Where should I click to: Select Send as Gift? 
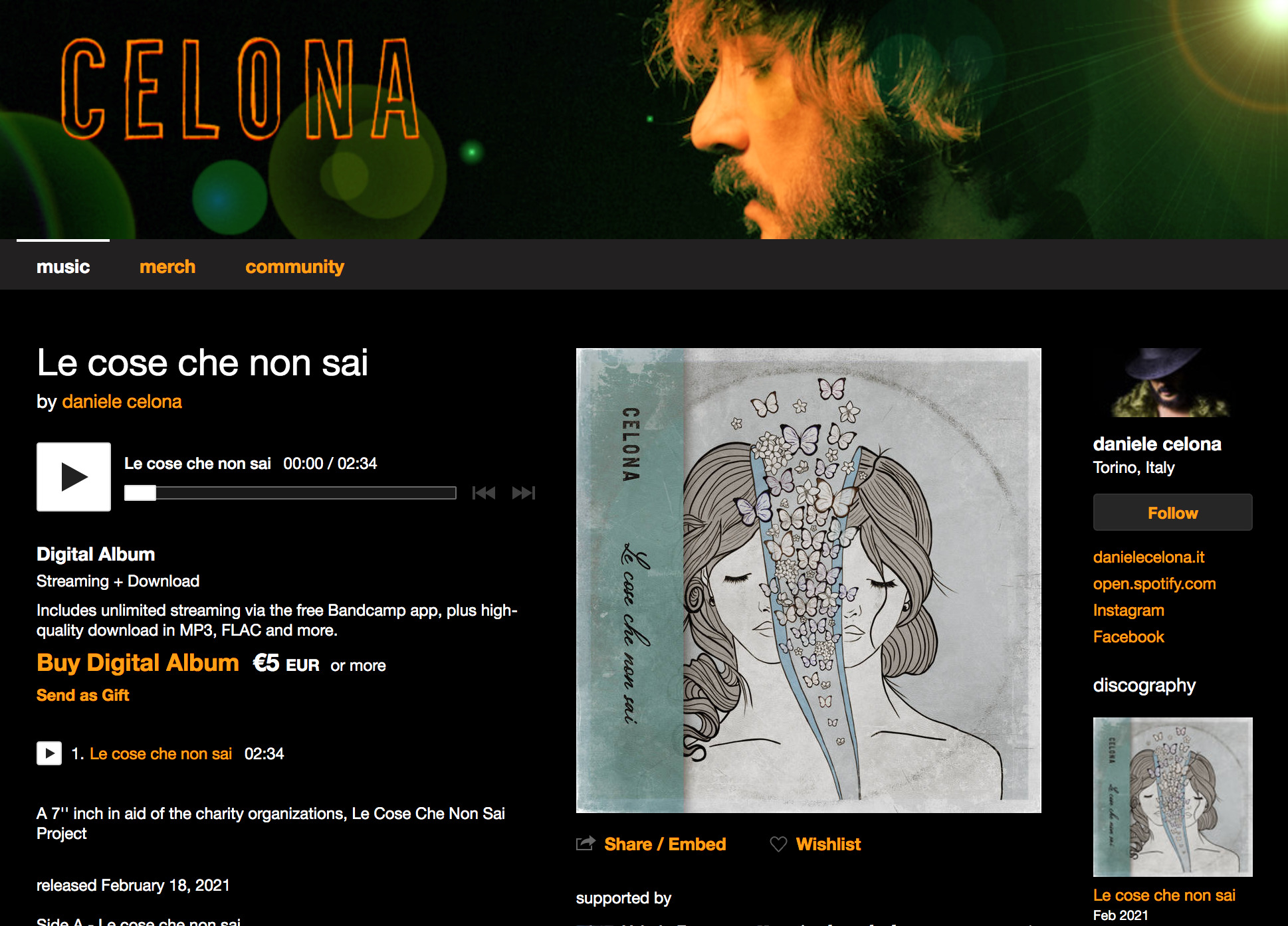(82, 695)
